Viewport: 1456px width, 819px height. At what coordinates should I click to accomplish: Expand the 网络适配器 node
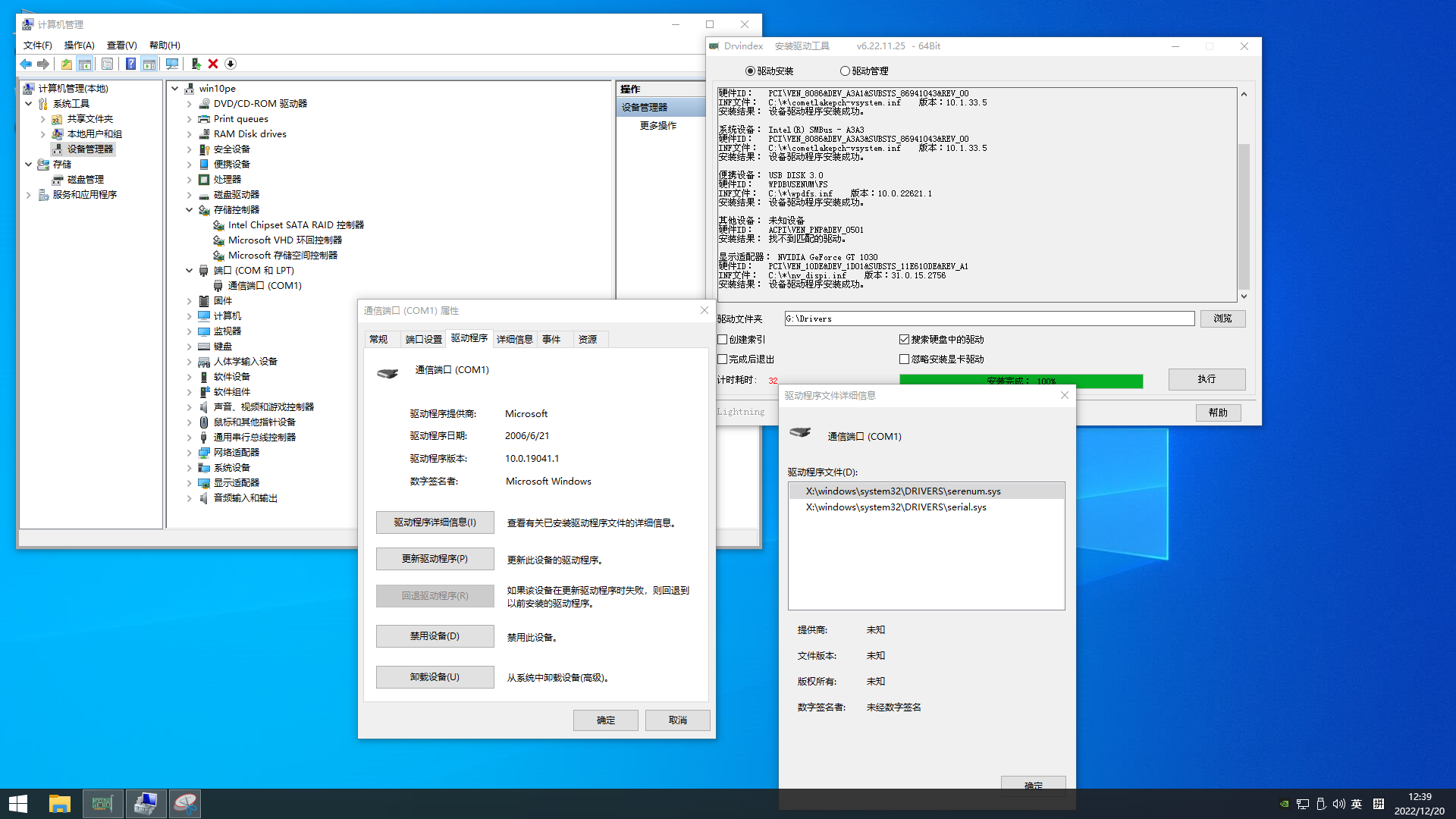pyautogui.click(x=190, y=453)
